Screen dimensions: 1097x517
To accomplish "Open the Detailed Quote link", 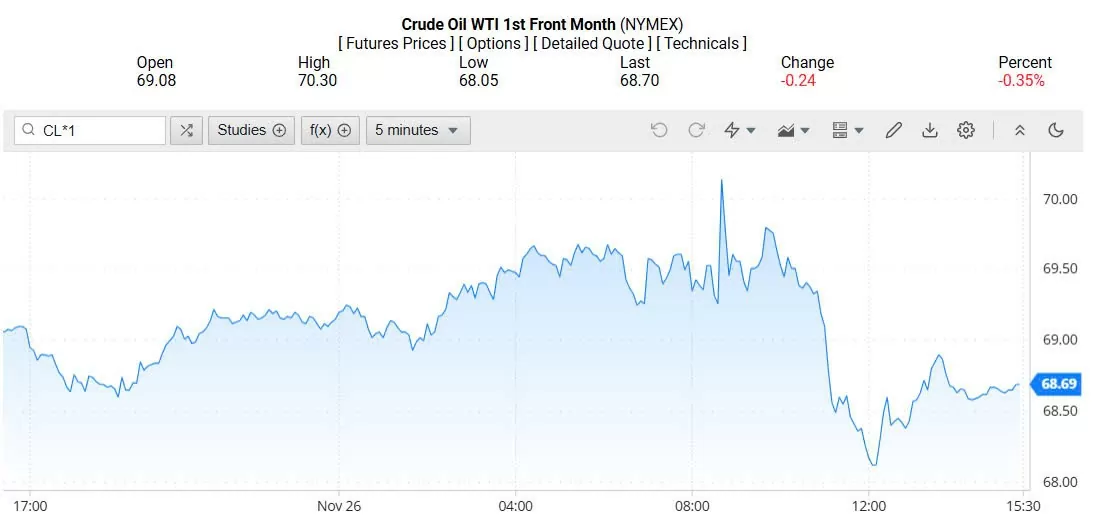I will tap(592, 43).
